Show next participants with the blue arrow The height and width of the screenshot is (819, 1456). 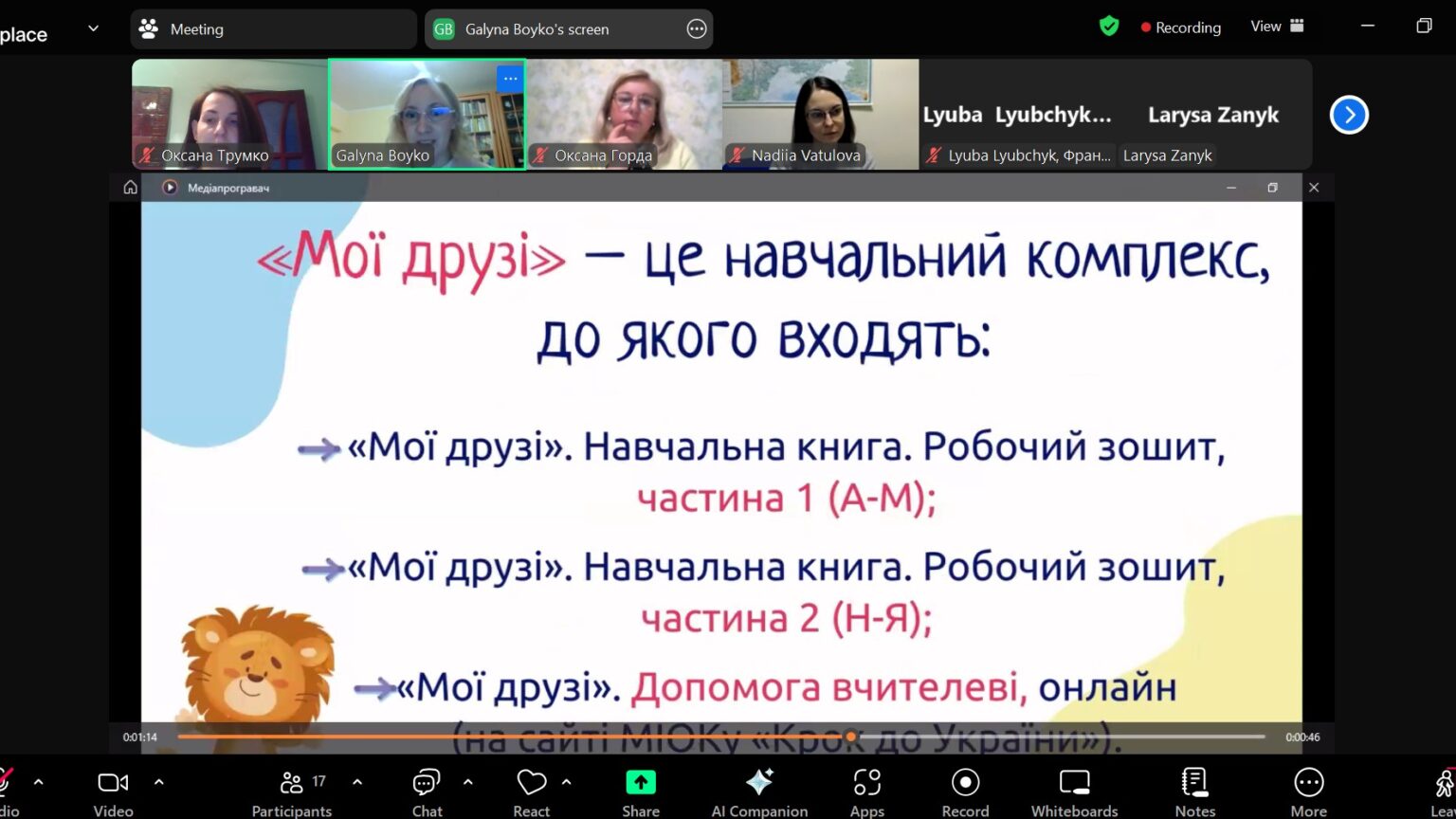pyautogui.click(x=1349, y=115)
